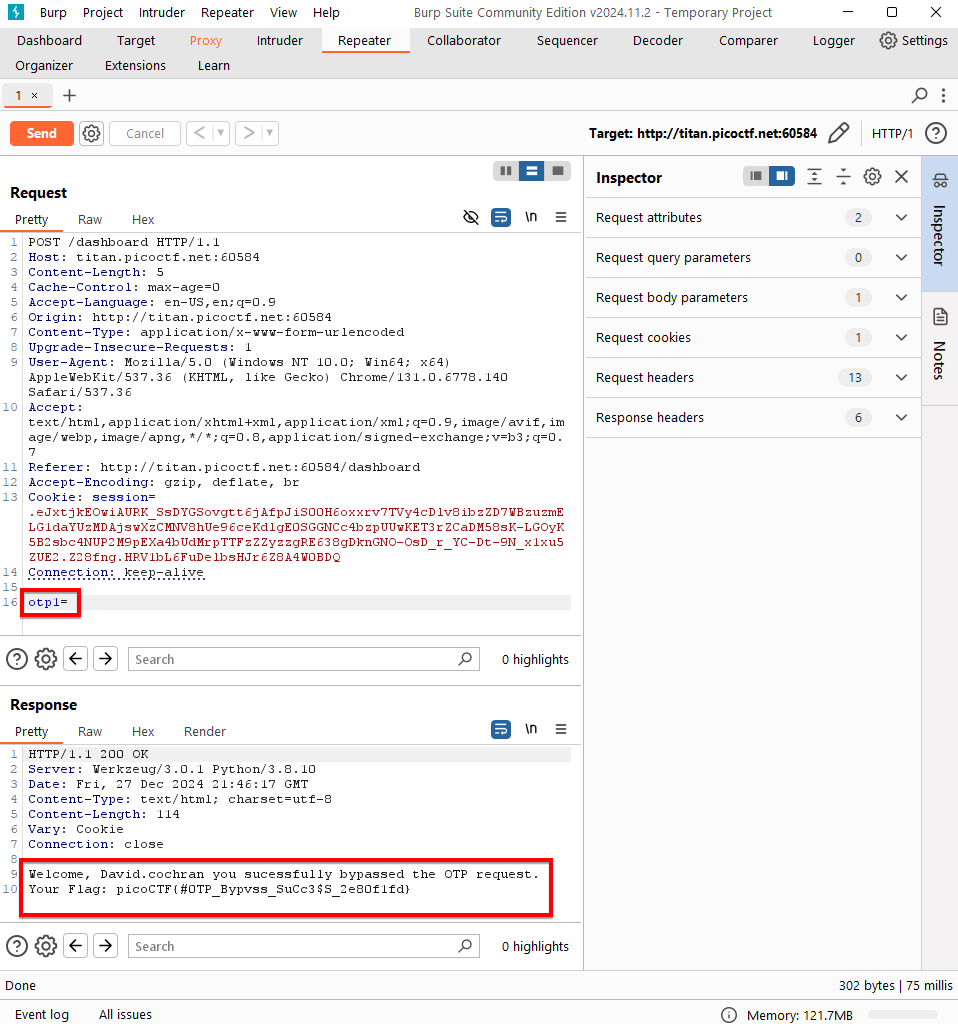The image size is (958, 1024).
Task: Click the Request search input field
Action: coord(304,659)
